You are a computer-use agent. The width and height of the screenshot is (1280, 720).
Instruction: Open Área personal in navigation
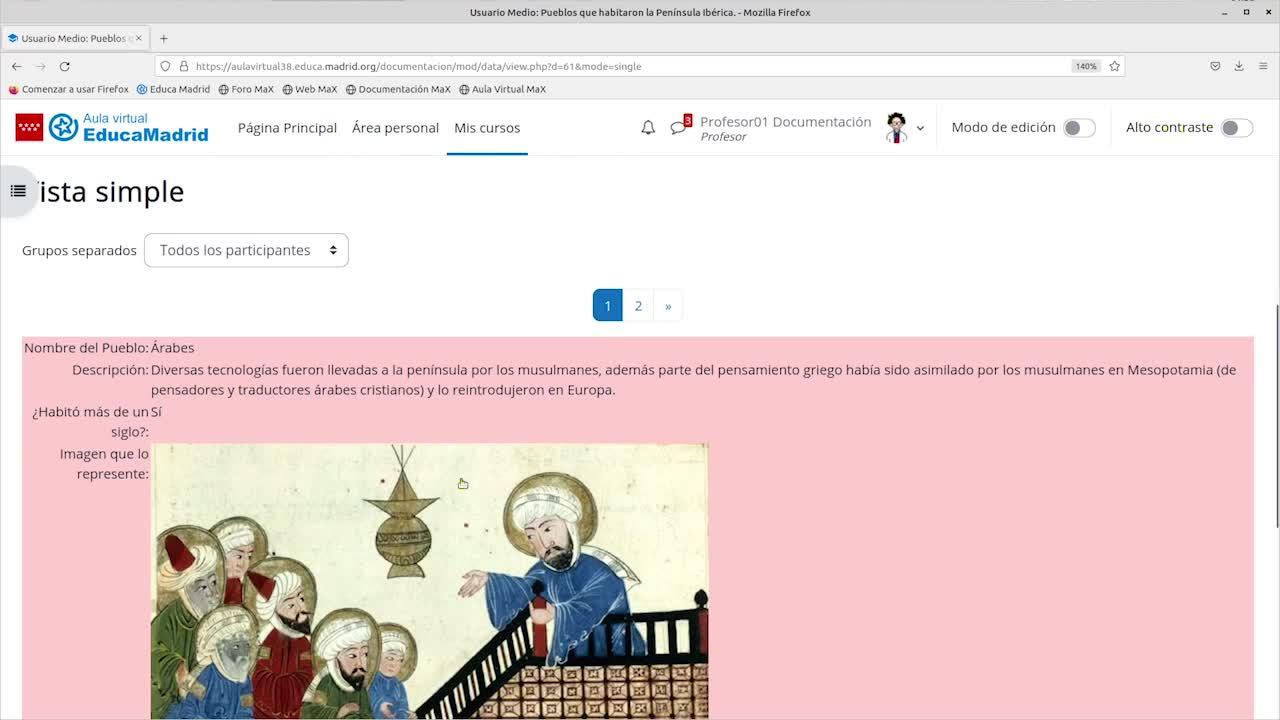pyautogui.click(x=395, y=128)
